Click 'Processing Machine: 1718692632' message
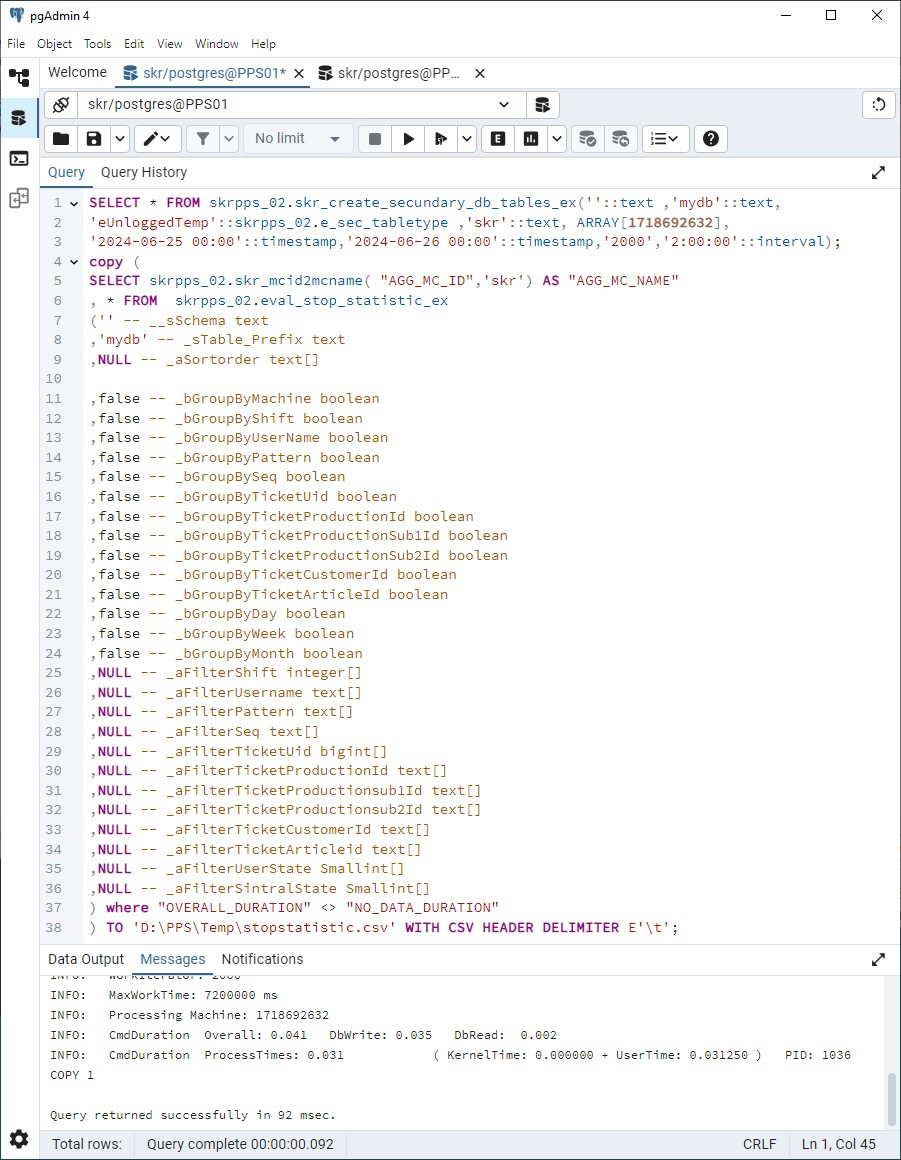901x1160 pixels. [x=219, y=1015]
